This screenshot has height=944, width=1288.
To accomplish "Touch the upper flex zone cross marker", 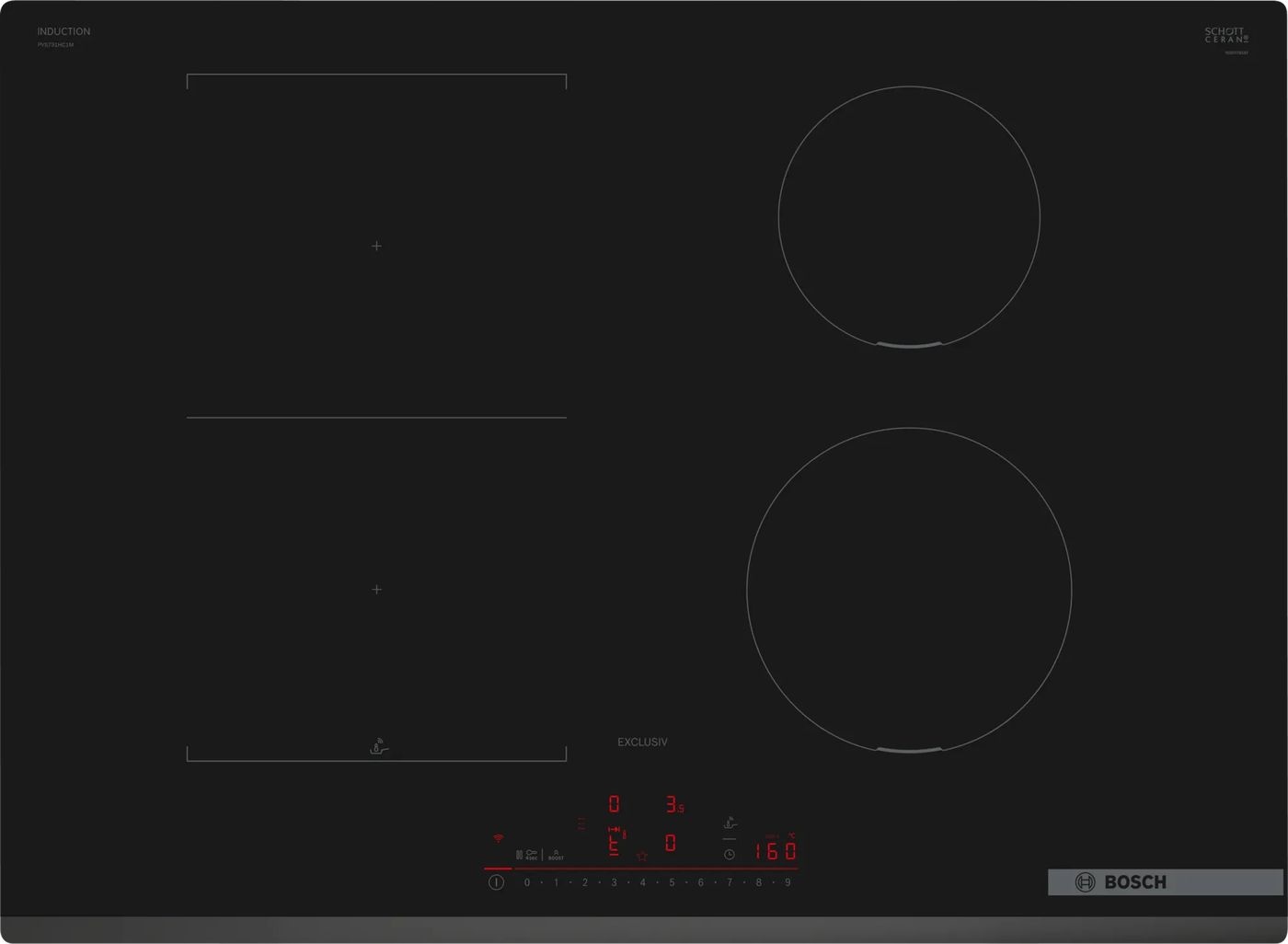I will [376, 246].
